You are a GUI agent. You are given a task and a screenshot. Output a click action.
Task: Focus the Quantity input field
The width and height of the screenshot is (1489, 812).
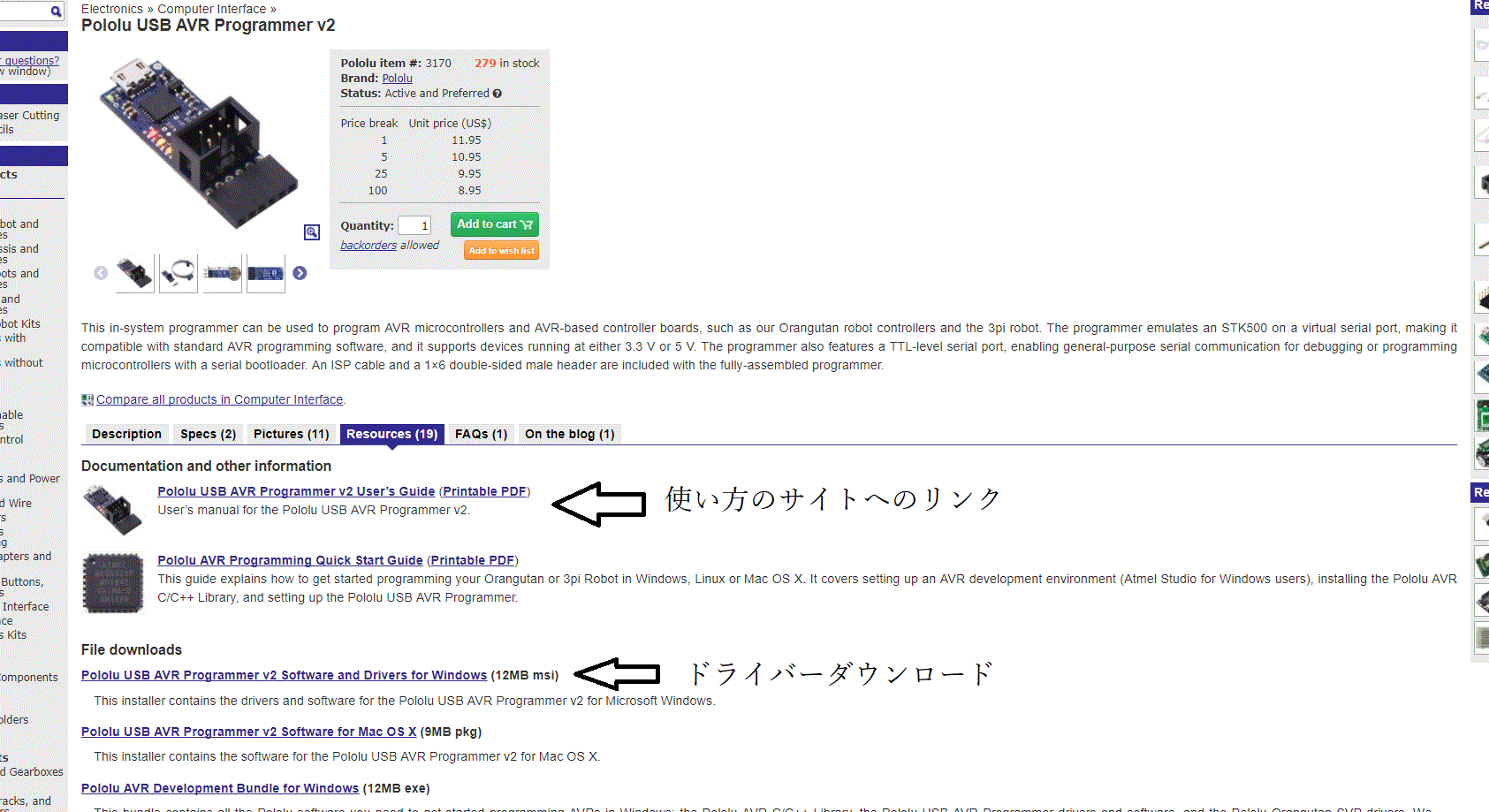(x=414, y=226)
